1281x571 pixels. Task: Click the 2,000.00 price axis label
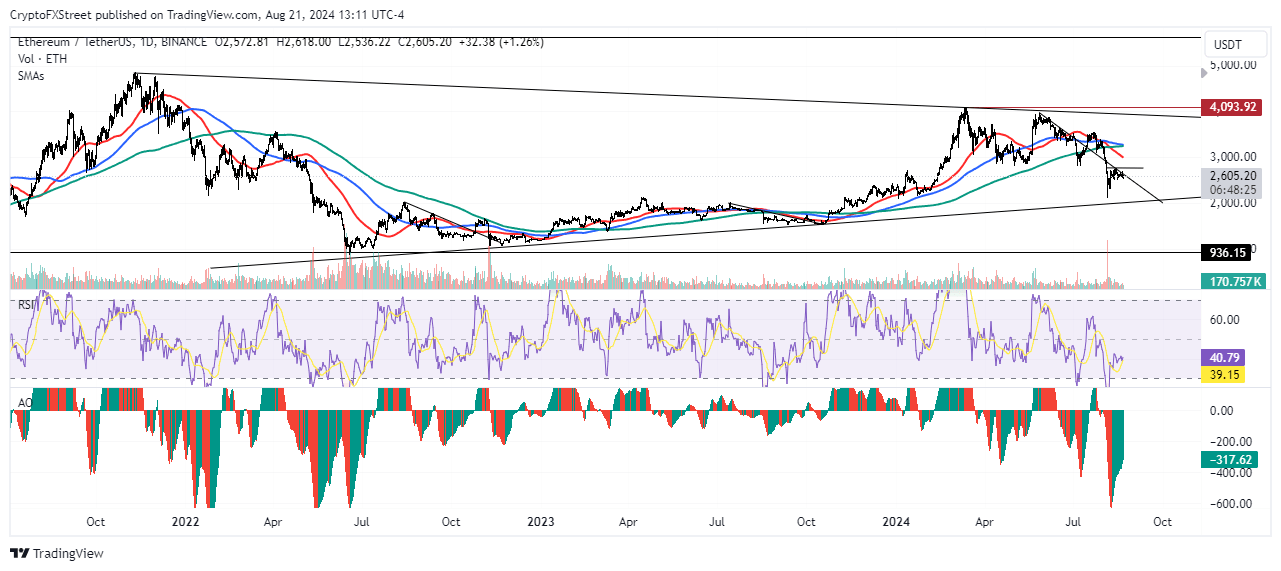[x=1232, y=203]
